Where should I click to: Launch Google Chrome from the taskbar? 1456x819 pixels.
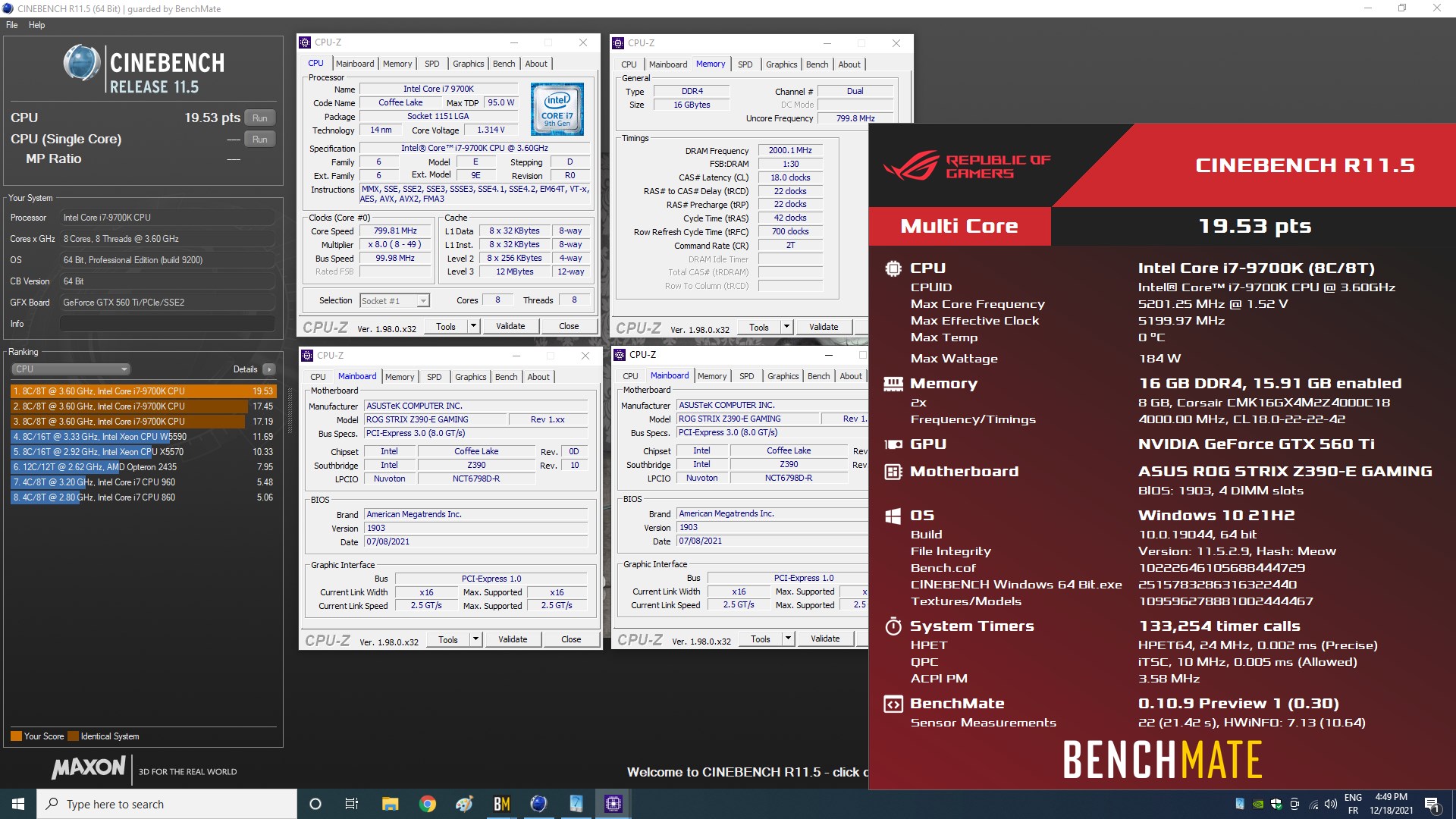(428, 804)
